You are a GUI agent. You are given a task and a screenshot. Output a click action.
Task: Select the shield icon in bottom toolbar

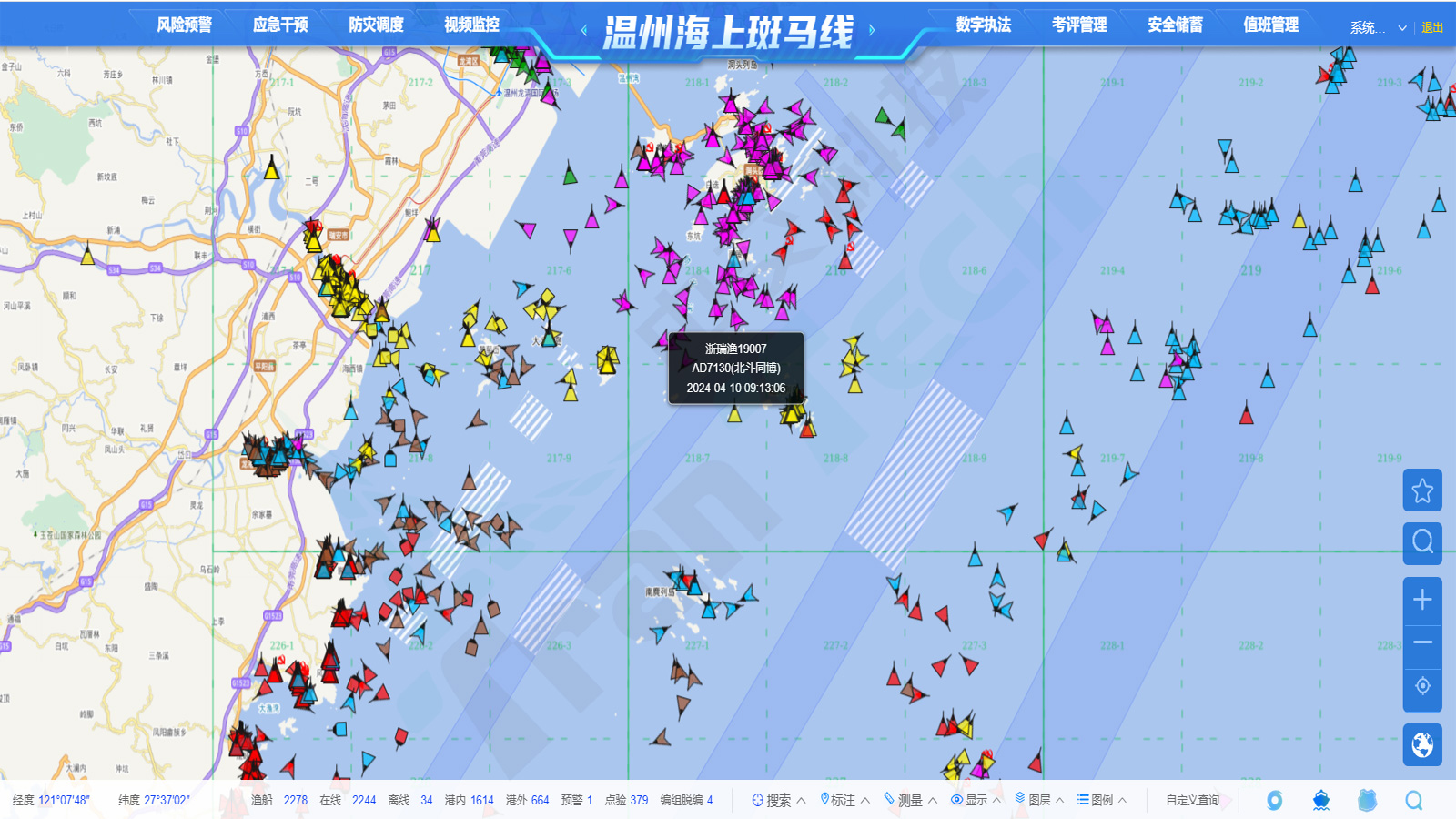1368,800
